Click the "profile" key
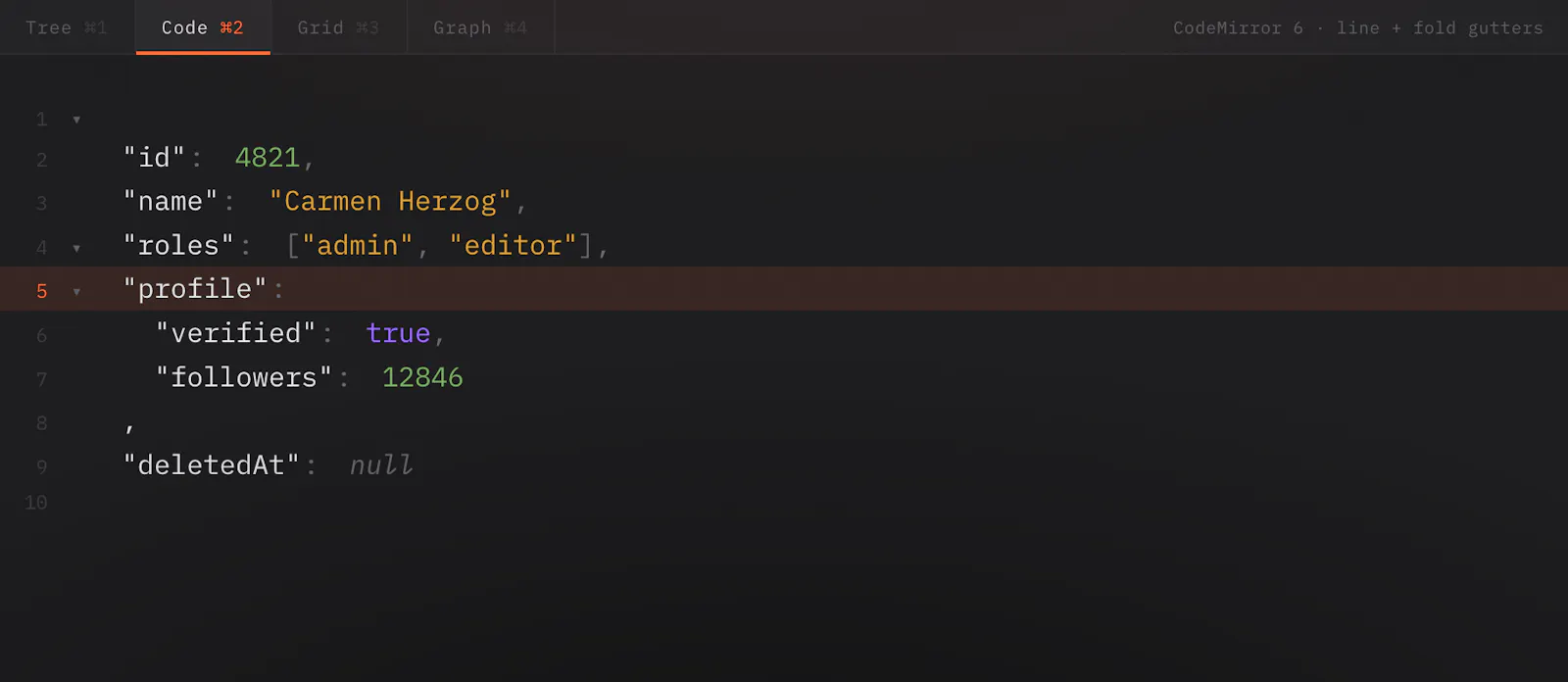Viewport: 1568px width, 682px height. pyautogui.click(x=195, y=289)
